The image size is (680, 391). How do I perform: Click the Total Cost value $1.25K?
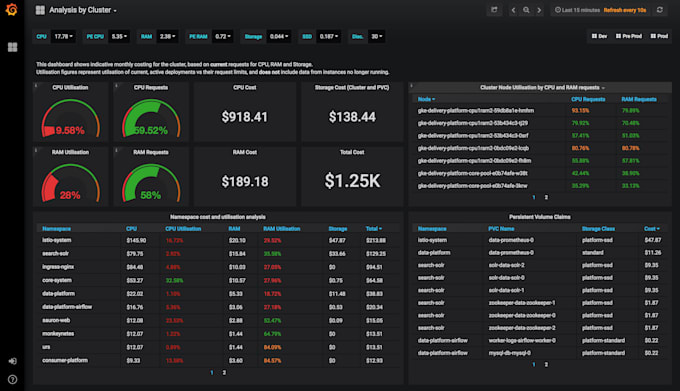click(352, 181)
